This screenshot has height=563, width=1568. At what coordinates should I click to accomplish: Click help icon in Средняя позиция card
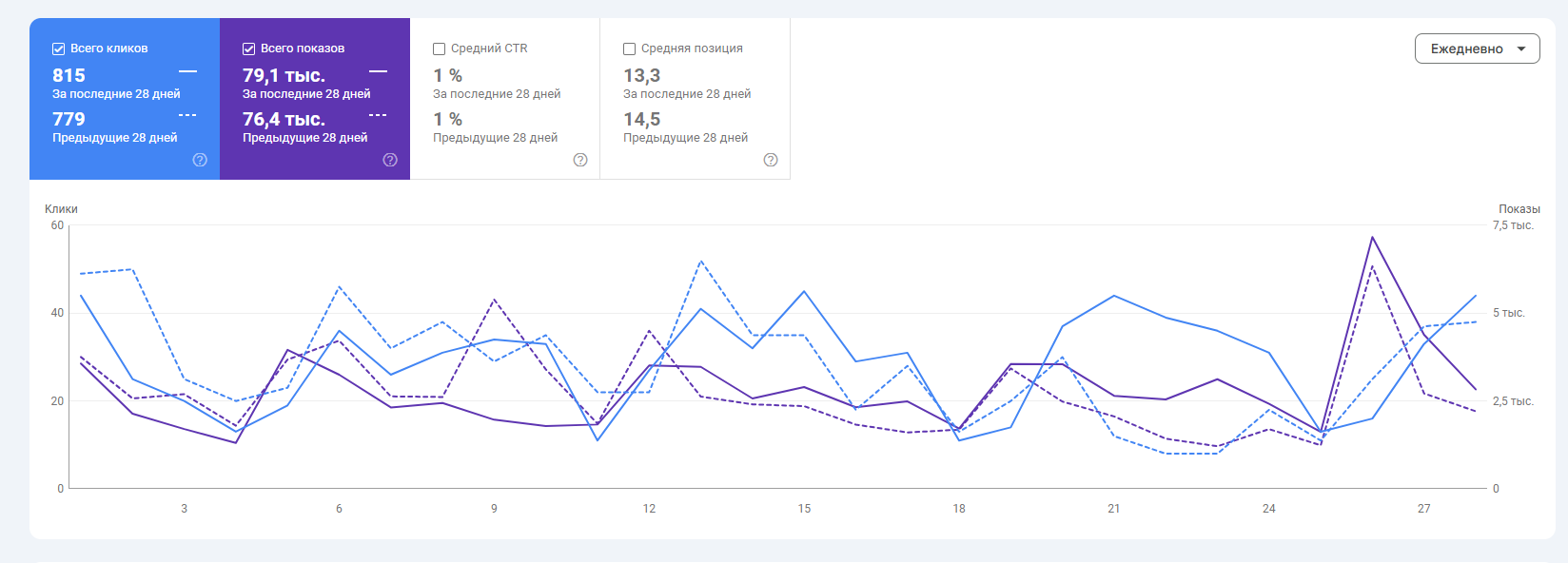point(771,160)
